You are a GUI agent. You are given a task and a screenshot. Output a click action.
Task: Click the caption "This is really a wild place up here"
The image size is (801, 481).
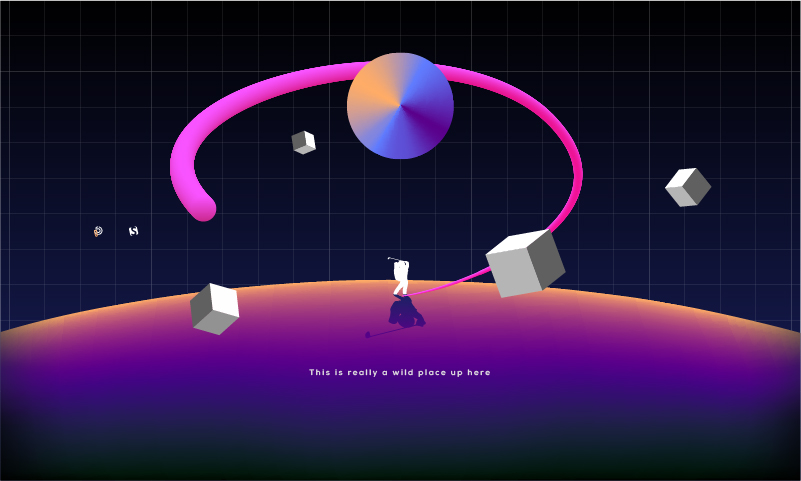click(400, 372)
